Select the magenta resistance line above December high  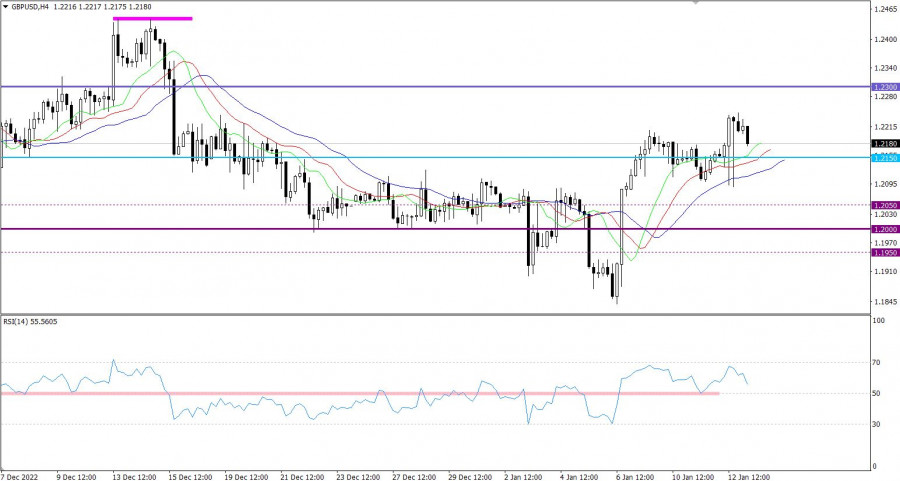(152, 18)
